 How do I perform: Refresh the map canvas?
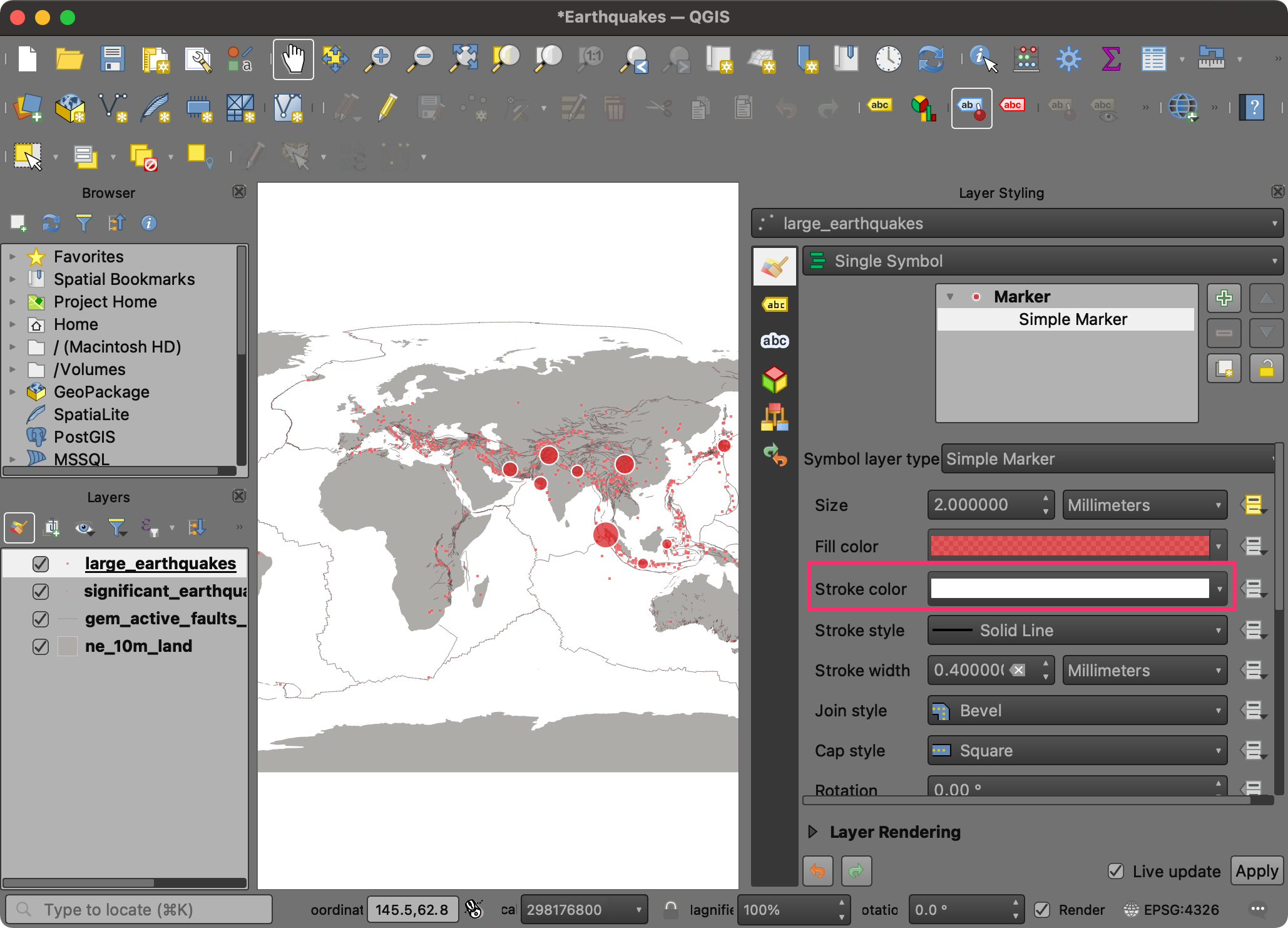pyautogui.click(x=931, y=59)
